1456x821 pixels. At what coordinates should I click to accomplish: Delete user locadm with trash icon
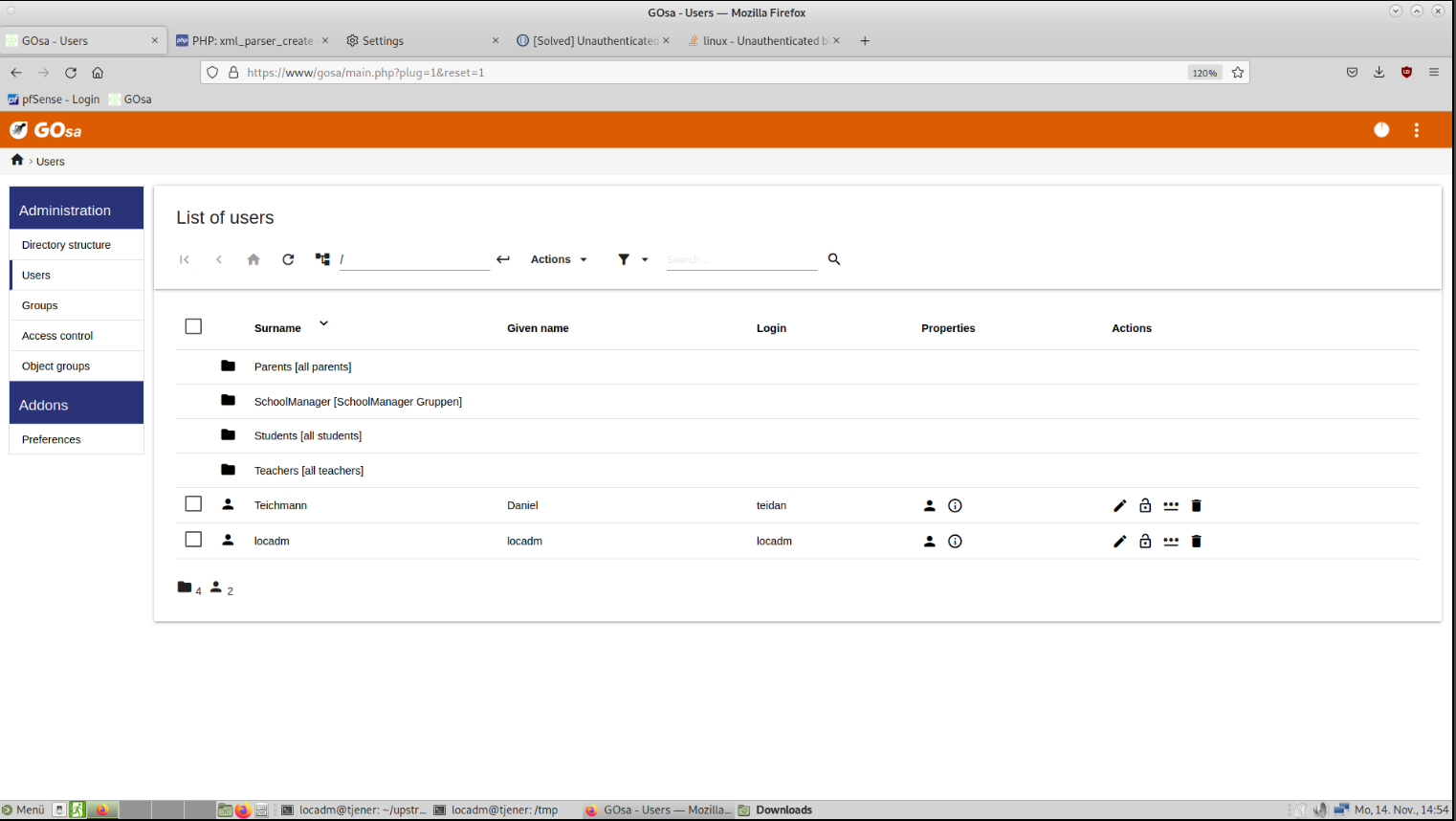(1196, 541)
